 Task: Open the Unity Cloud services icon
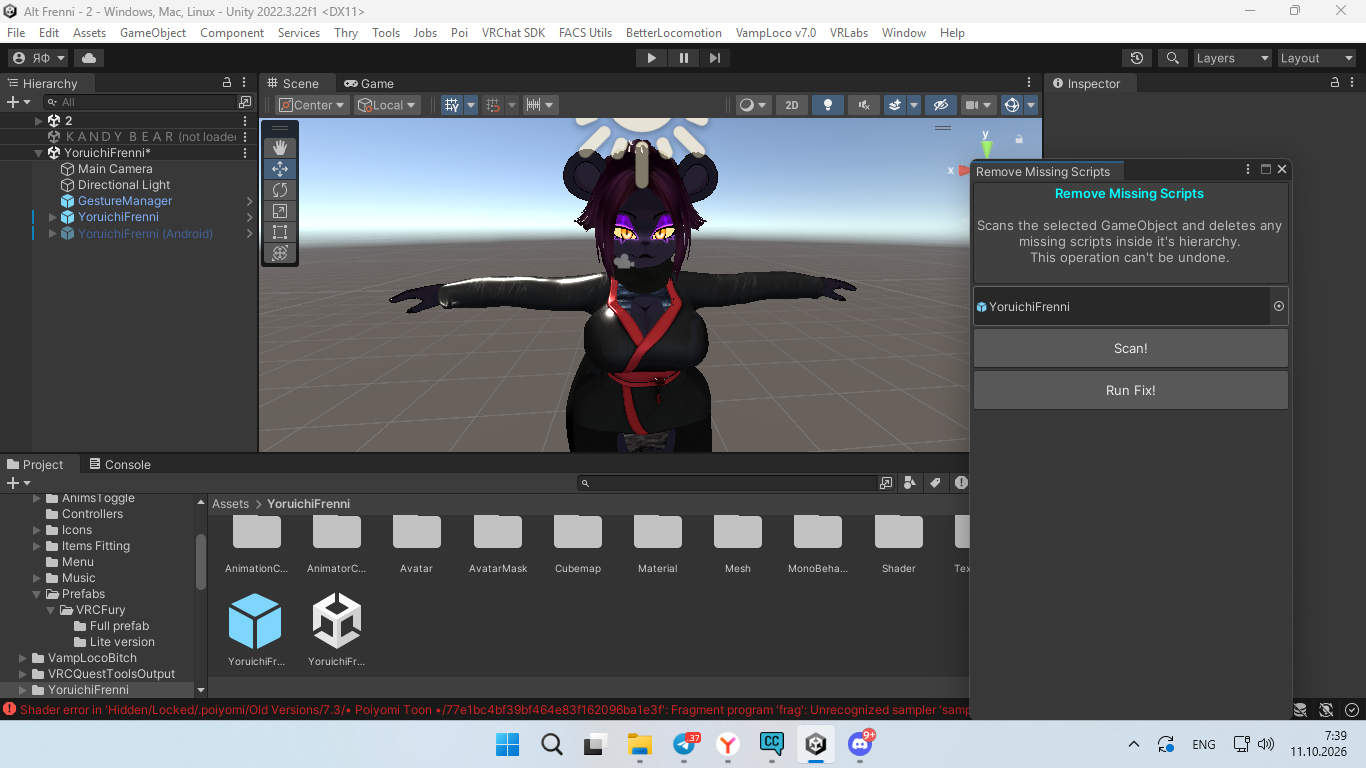(x=90, y=58)
